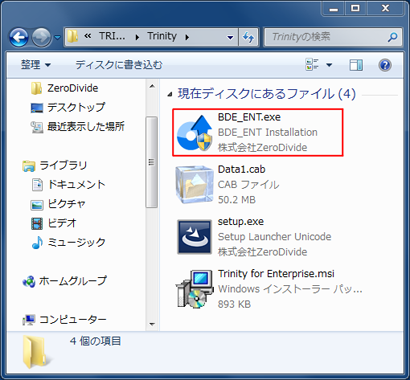Screen dimensions: 410x380
Task: Click the Refresh button
Action: click(x=248, y=37)
